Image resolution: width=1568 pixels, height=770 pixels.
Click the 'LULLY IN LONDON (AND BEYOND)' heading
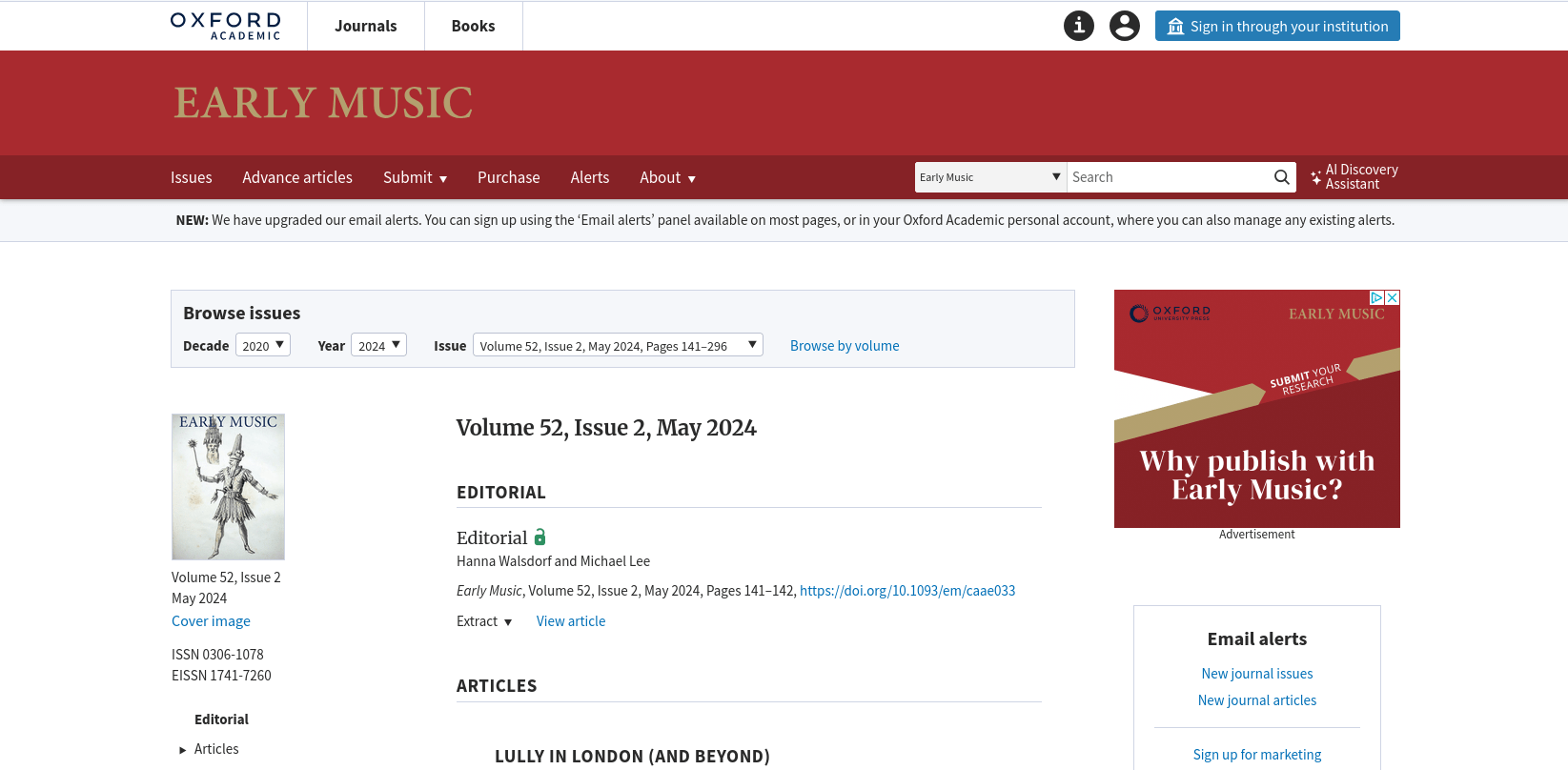pyautogui.click(x=632, y=757)
